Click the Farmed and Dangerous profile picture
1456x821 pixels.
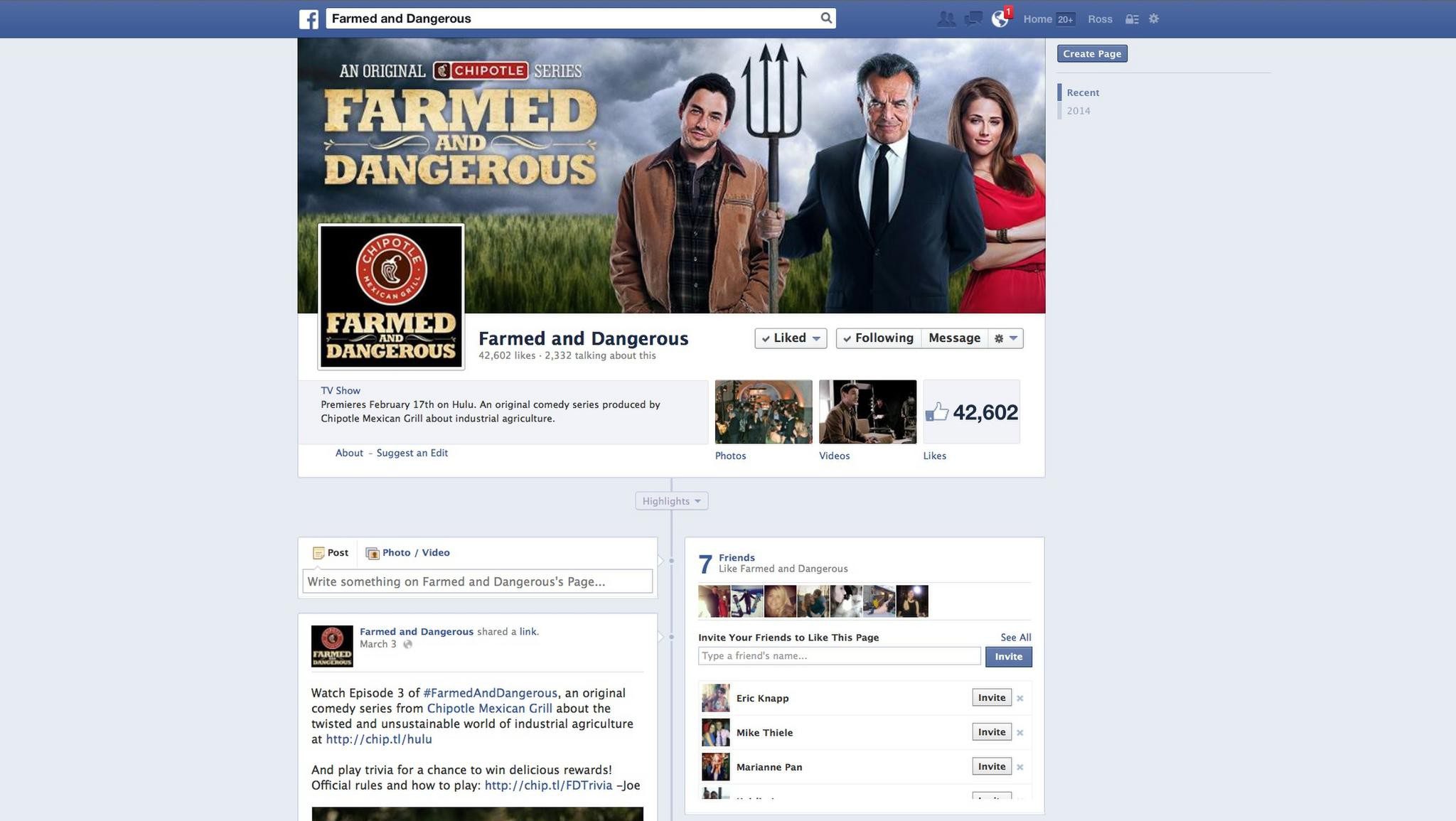391,296
